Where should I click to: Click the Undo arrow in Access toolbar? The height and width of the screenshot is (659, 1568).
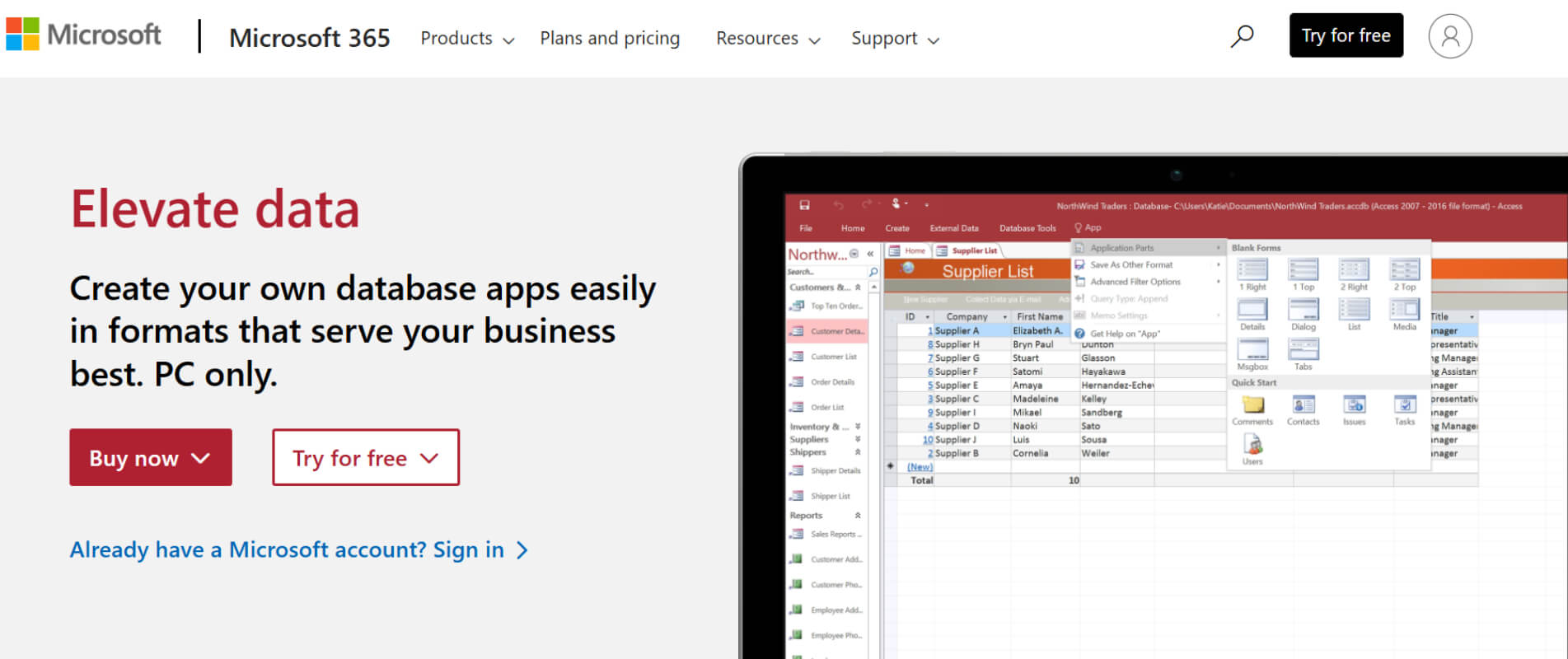click(x=838, y=205)
